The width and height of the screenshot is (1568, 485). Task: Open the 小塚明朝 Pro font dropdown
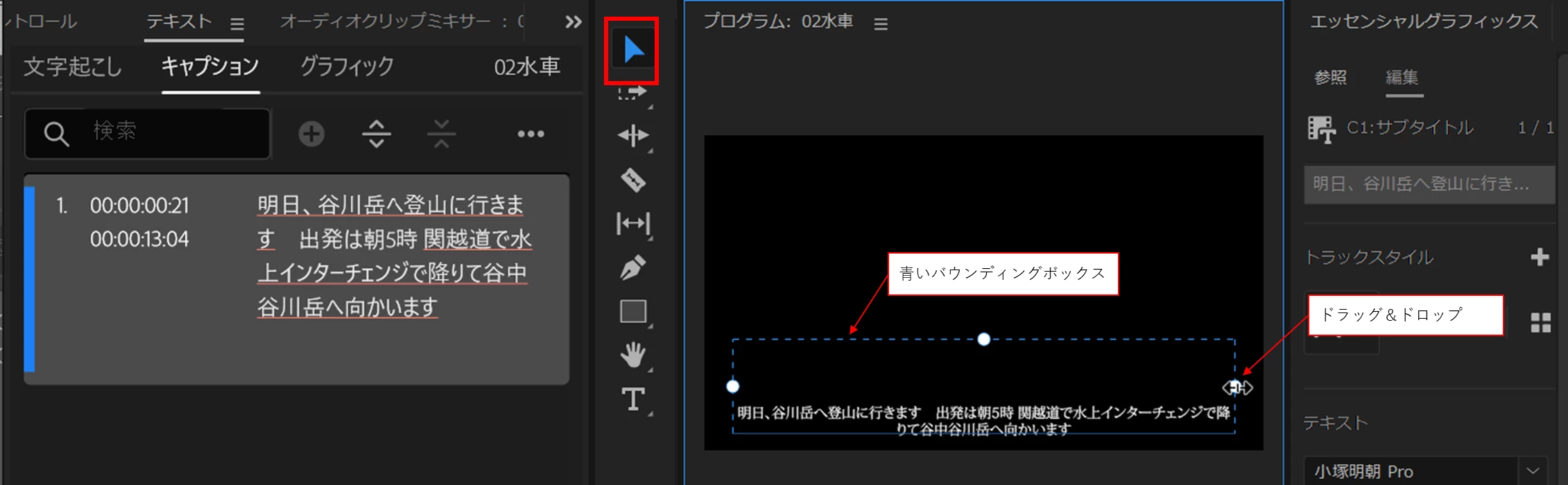(1426, 471)
